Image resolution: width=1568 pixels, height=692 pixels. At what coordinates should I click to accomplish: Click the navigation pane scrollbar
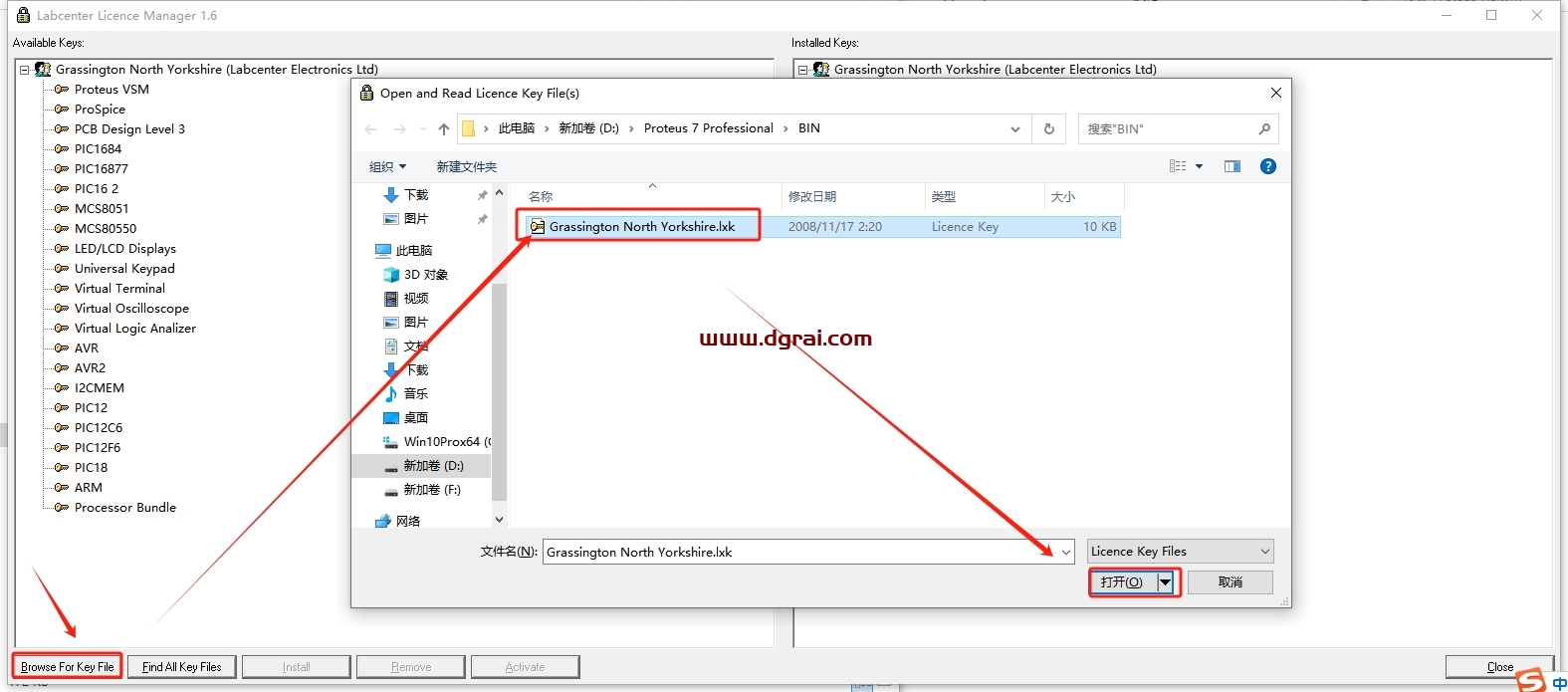click(499, 391)
